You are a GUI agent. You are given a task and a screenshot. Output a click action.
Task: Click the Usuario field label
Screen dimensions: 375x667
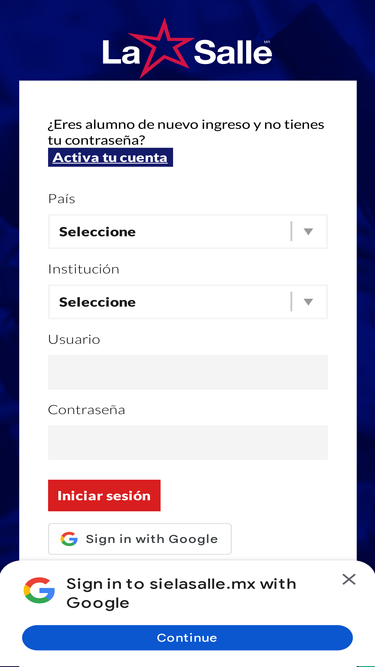pos(74,339)
